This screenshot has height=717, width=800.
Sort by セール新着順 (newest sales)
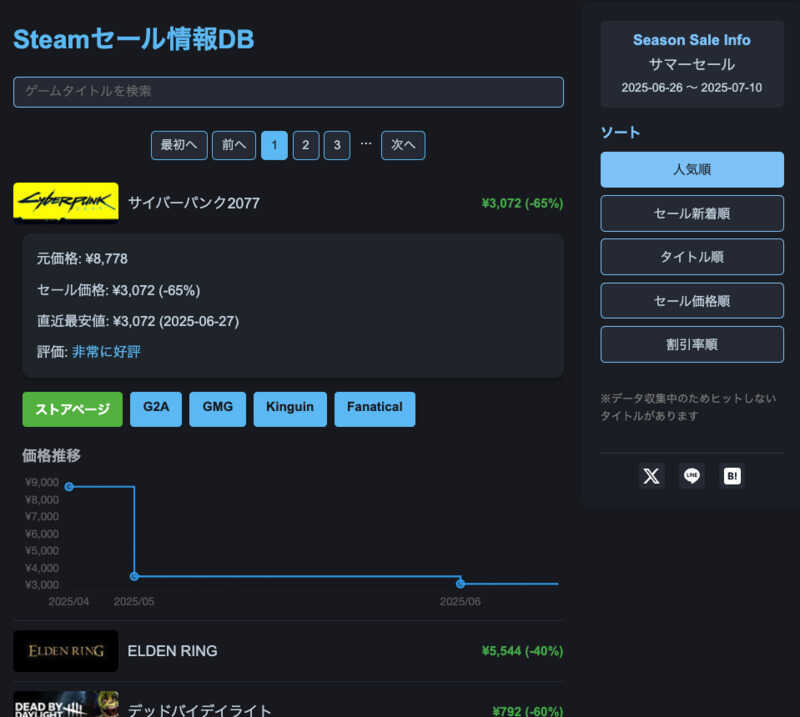[691, 213]
